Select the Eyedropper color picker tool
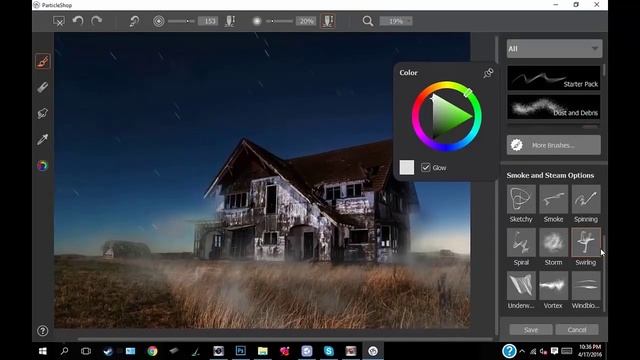640x360 pixels. 42,139
